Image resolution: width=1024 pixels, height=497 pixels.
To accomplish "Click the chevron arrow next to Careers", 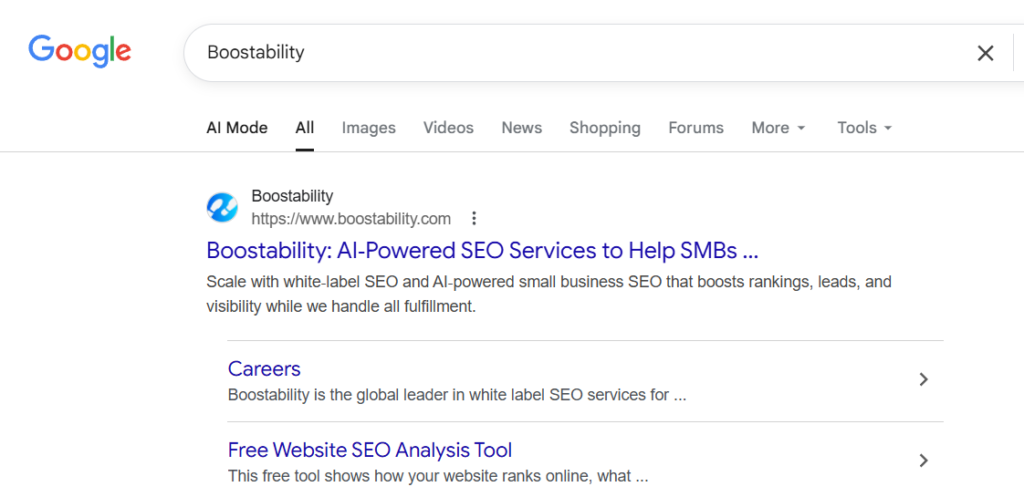I will click(x=924, y=379).
